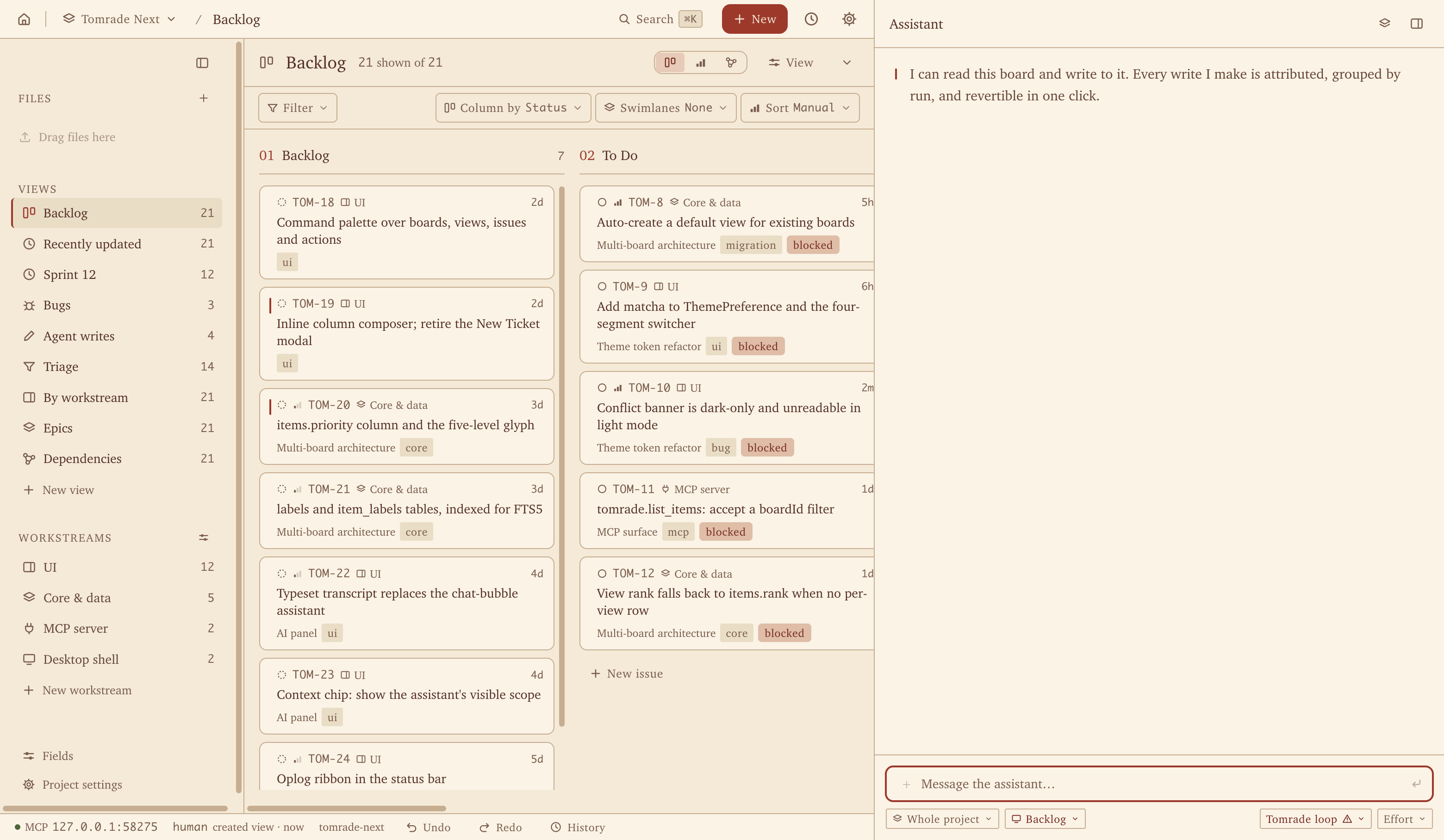Open the Tomrade loop dropdown
The height and width of the screenshot is (840, 1444).
pos(1315,819)
